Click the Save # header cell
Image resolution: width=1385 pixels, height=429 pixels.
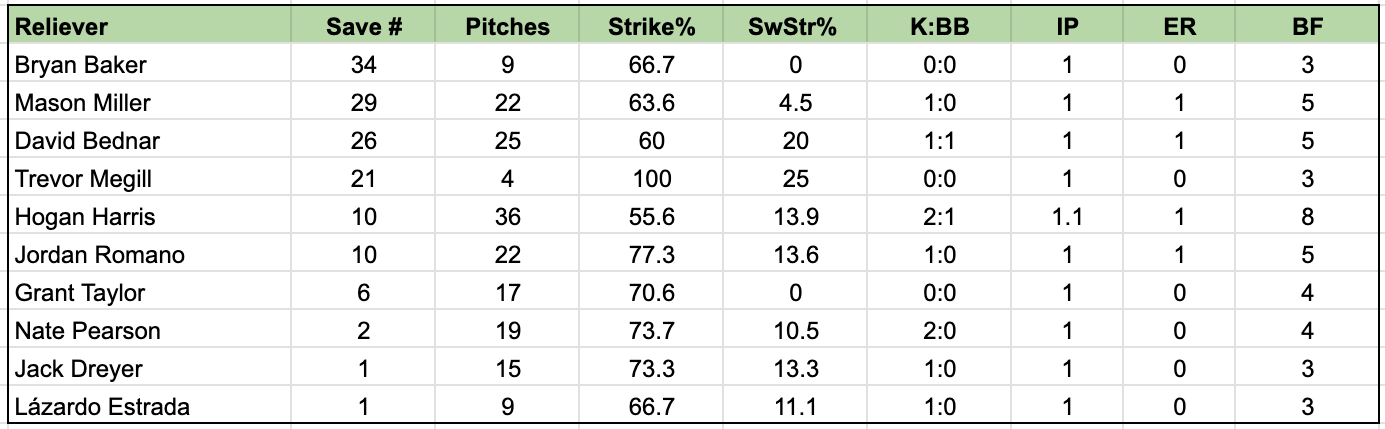tap(364, 27)
